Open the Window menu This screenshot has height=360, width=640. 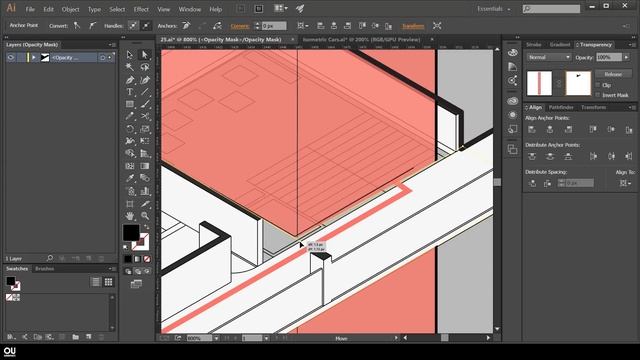coord(190,9)
